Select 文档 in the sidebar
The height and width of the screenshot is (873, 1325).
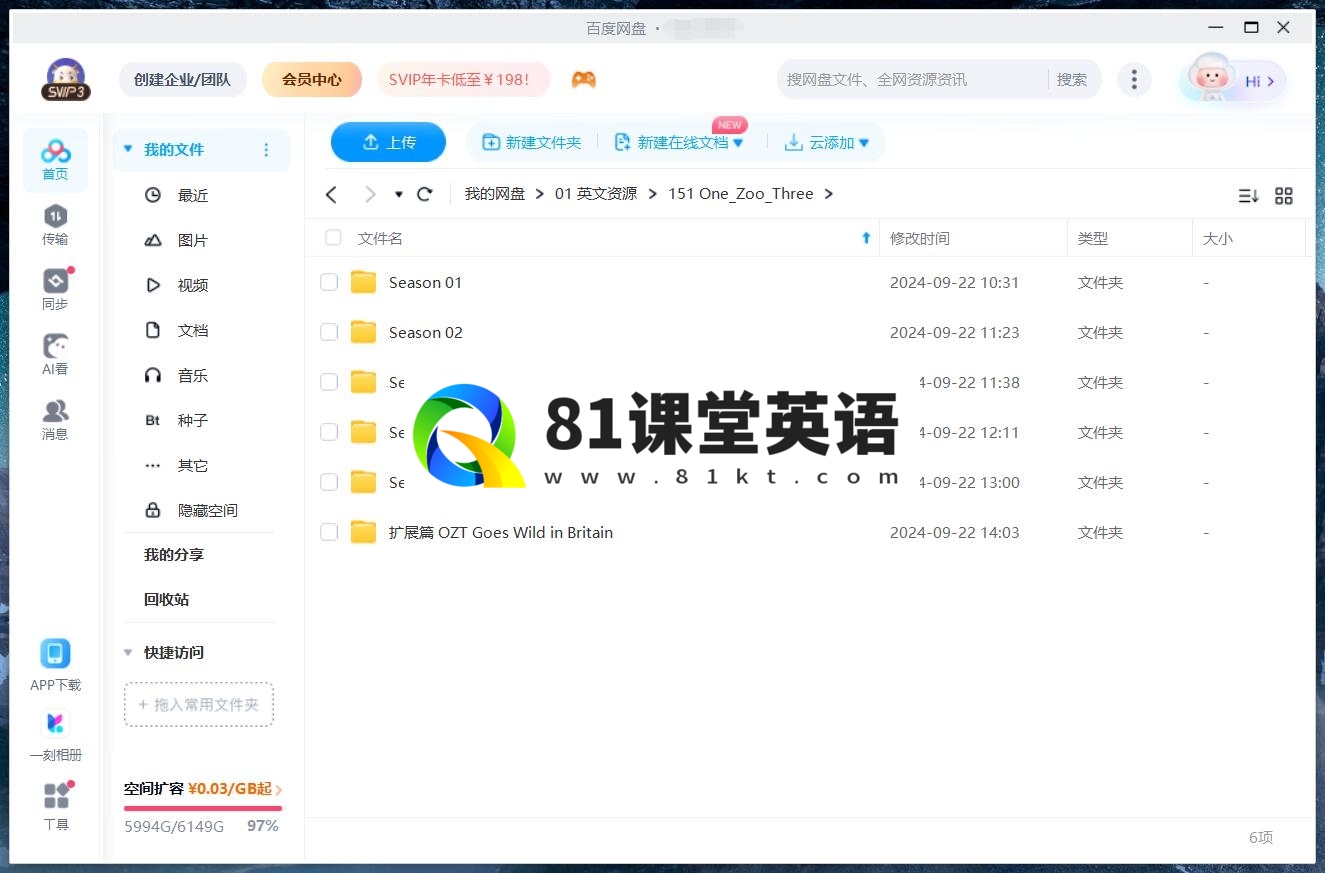[193, 330]
